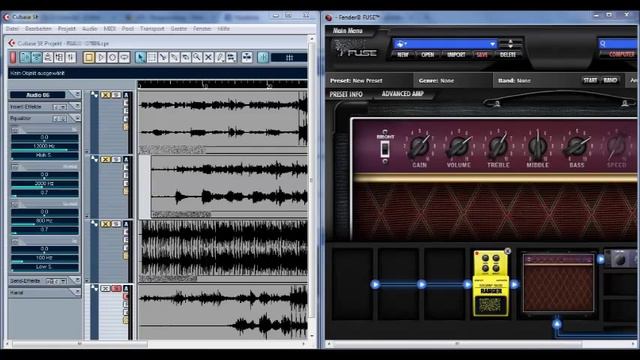Select the Glue tool
The width and height of the screenshot is (640, 360).
(x=174, y=58)
